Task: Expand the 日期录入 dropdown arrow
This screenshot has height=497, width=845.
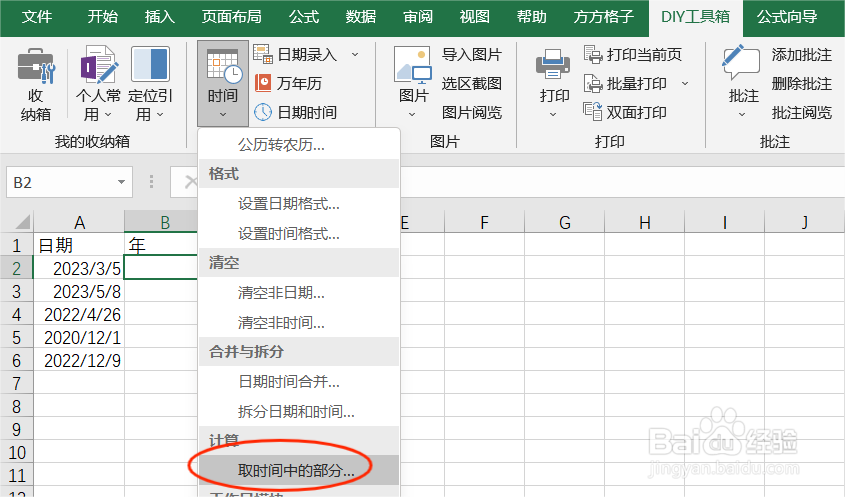Action: coord(355,54)
